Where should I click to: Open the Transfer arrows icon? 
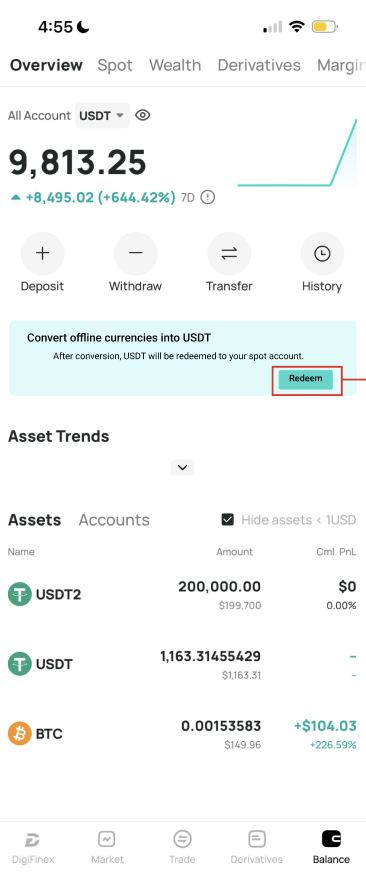point(229,253)
